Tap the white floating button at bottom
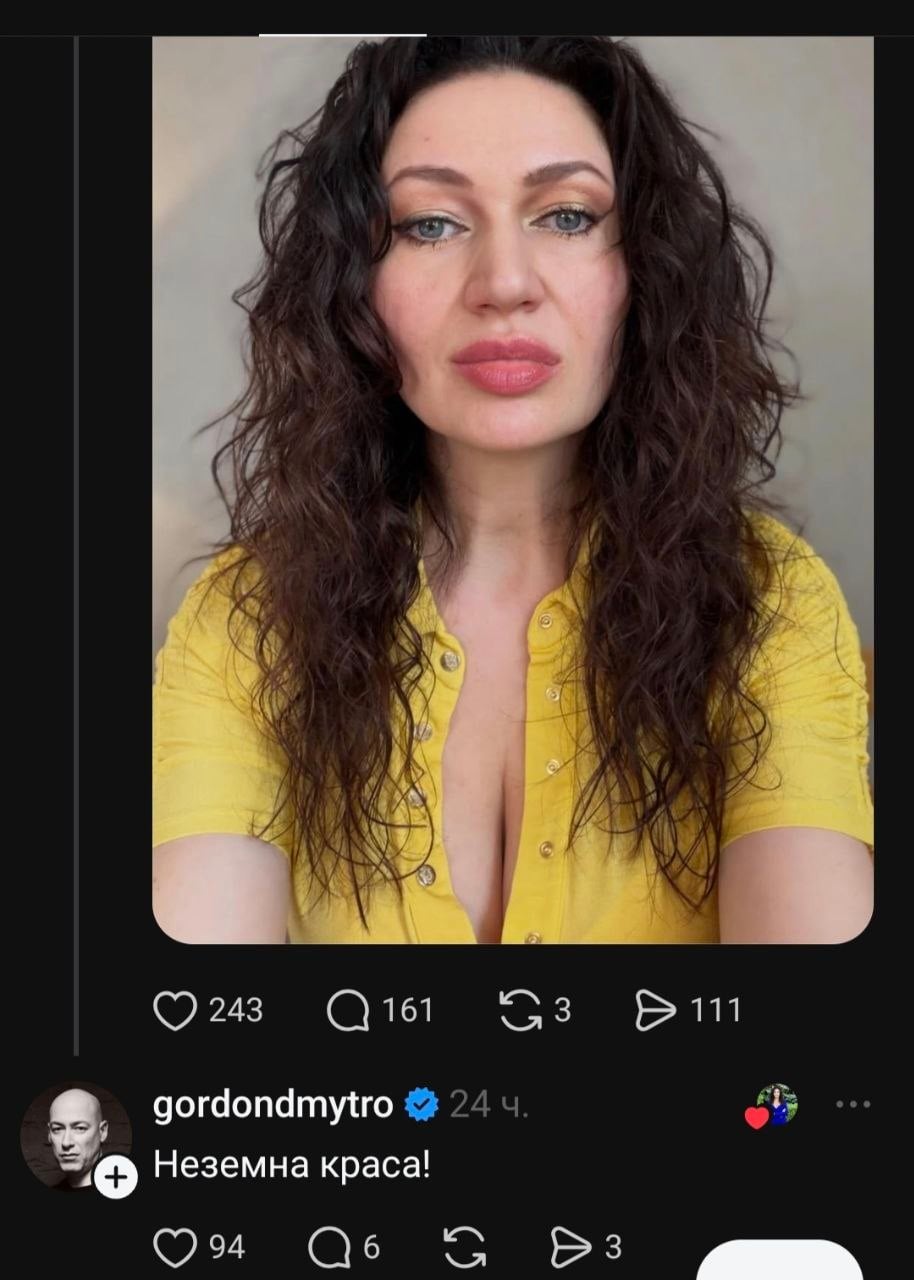 [779, 1262]
